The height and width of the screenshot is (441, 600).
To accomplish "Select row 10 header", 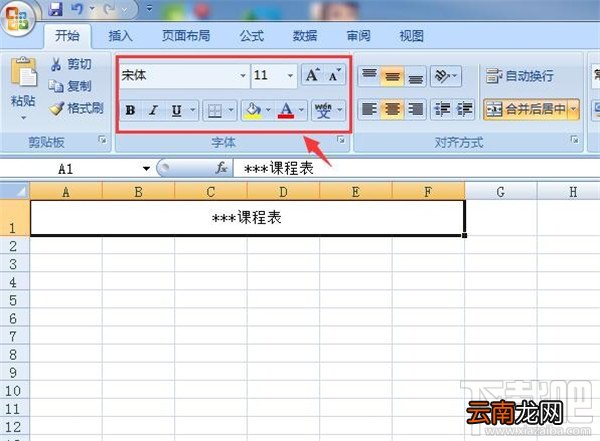I will [x=15, y=391].
